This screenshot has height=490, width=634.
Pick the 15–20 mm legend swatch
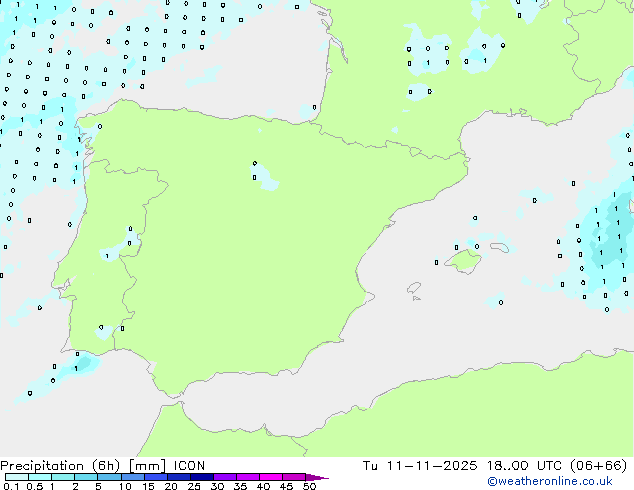point(155,477)
